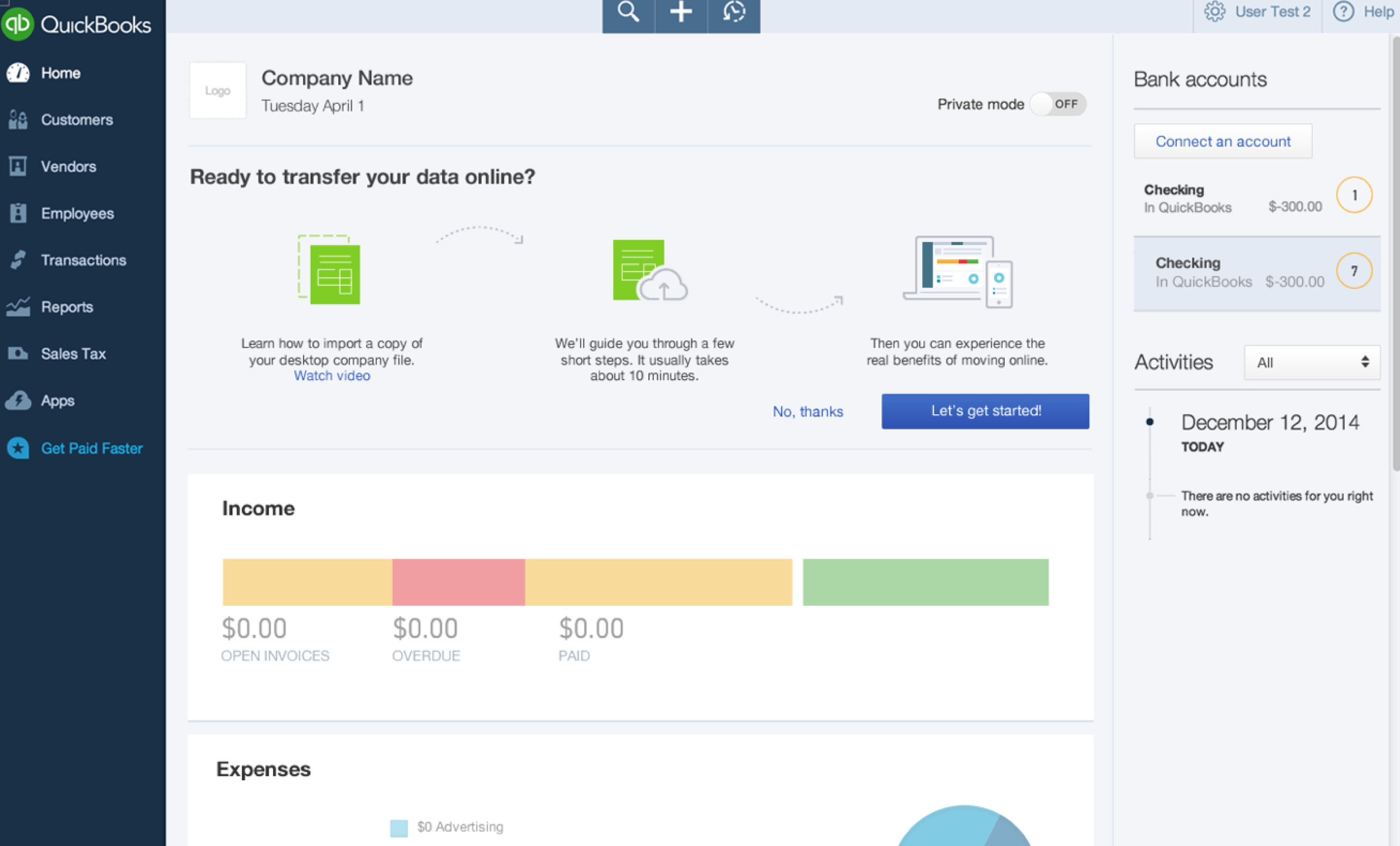Image resolution: width=1400 pixels, height=846 pixels.
Task: Click the red overdue bar segment
Action: tap(459, 582)
